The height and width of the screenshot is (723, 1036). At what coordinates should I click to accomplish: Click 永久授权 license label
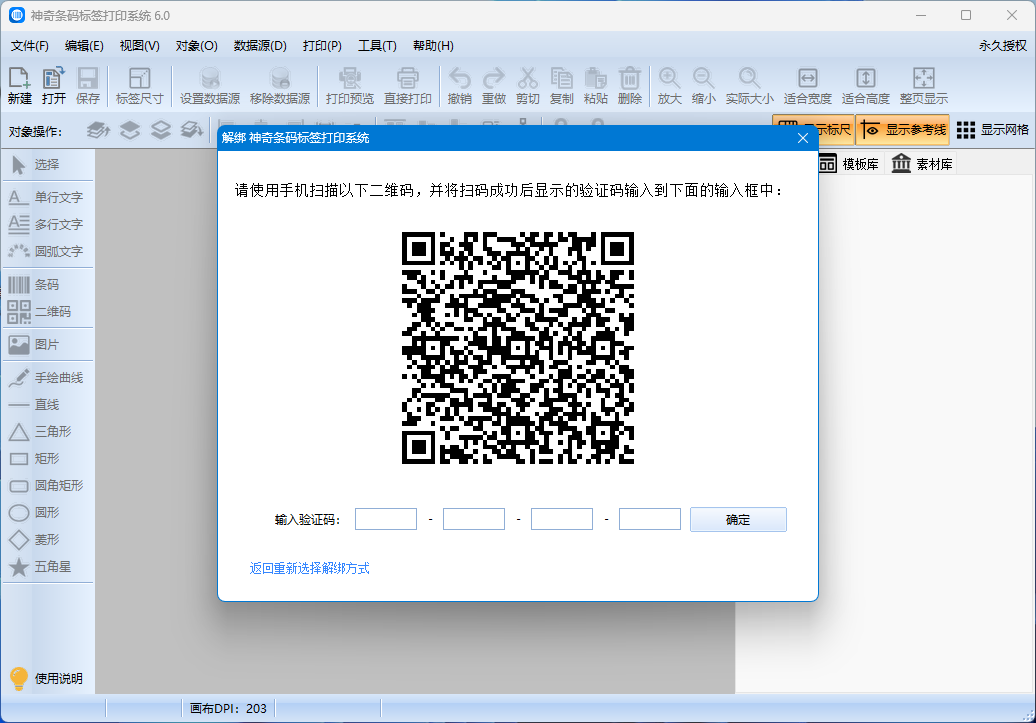click(x=1002, y=46)
